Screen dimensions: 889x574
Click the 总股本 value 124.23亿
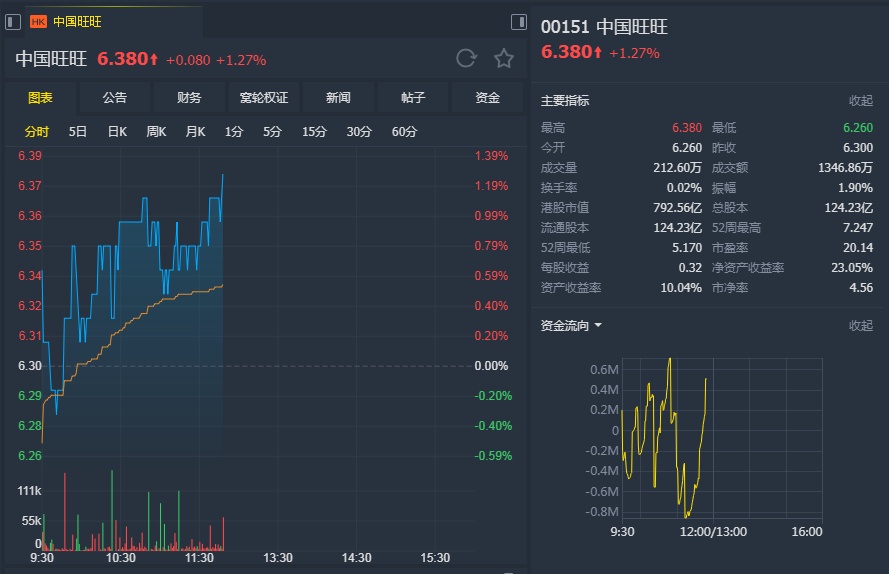coord(848,208)
